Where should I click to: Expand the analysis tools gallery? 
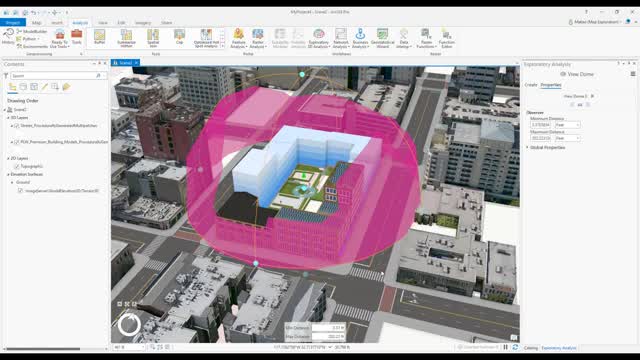tap(222, 46)
